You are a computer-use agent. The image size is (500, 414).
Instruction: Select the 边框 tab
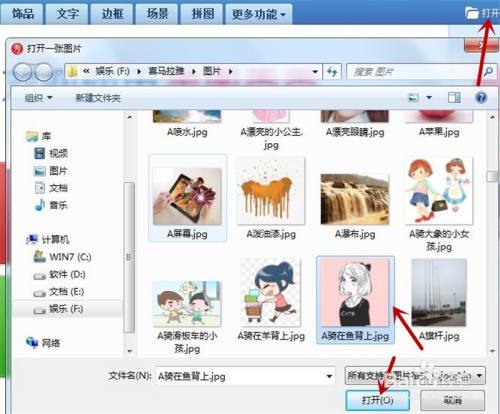pyautogui.click(x=112, y=14)
